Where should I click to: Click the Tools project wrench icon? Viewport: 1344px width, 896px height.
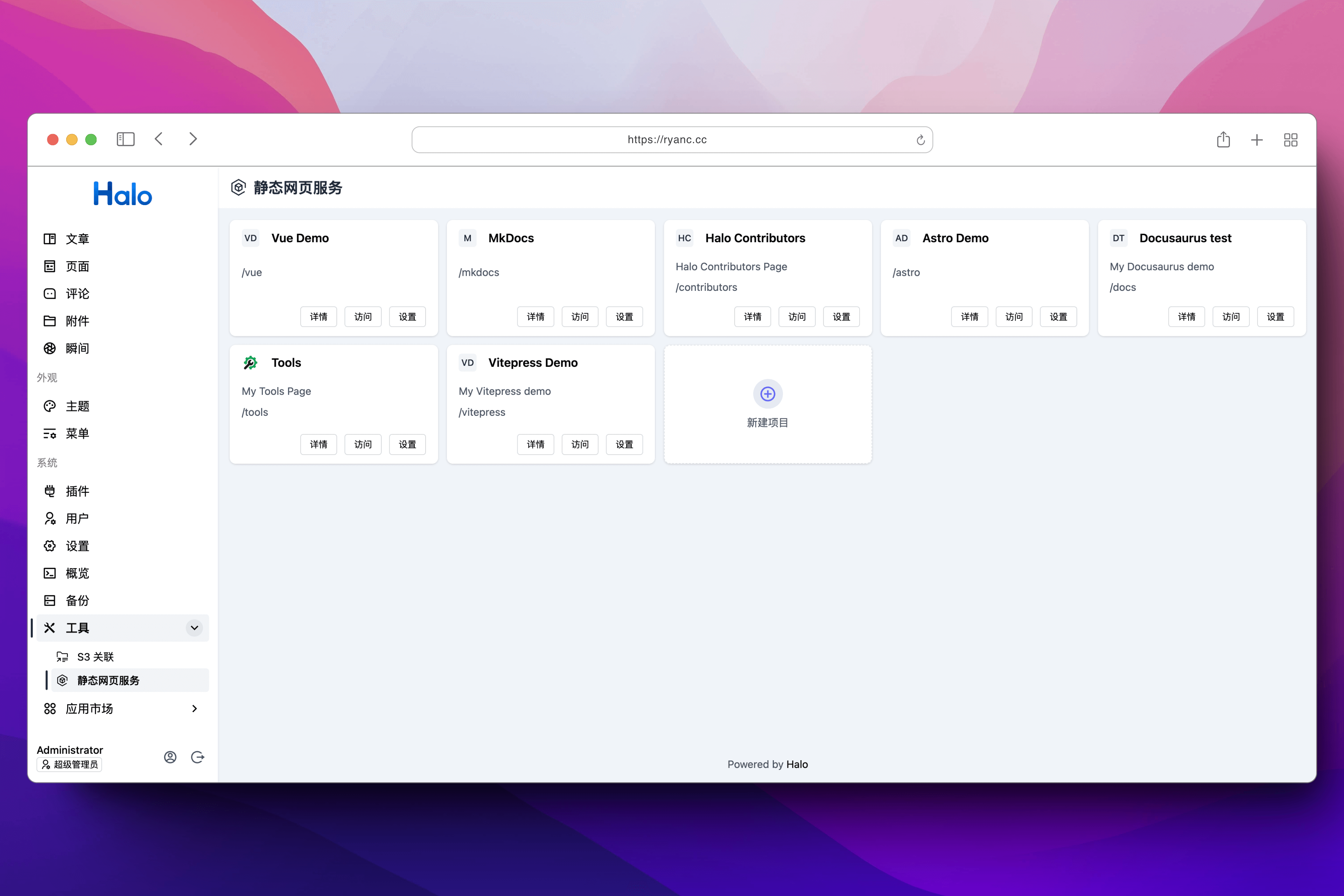250,362
